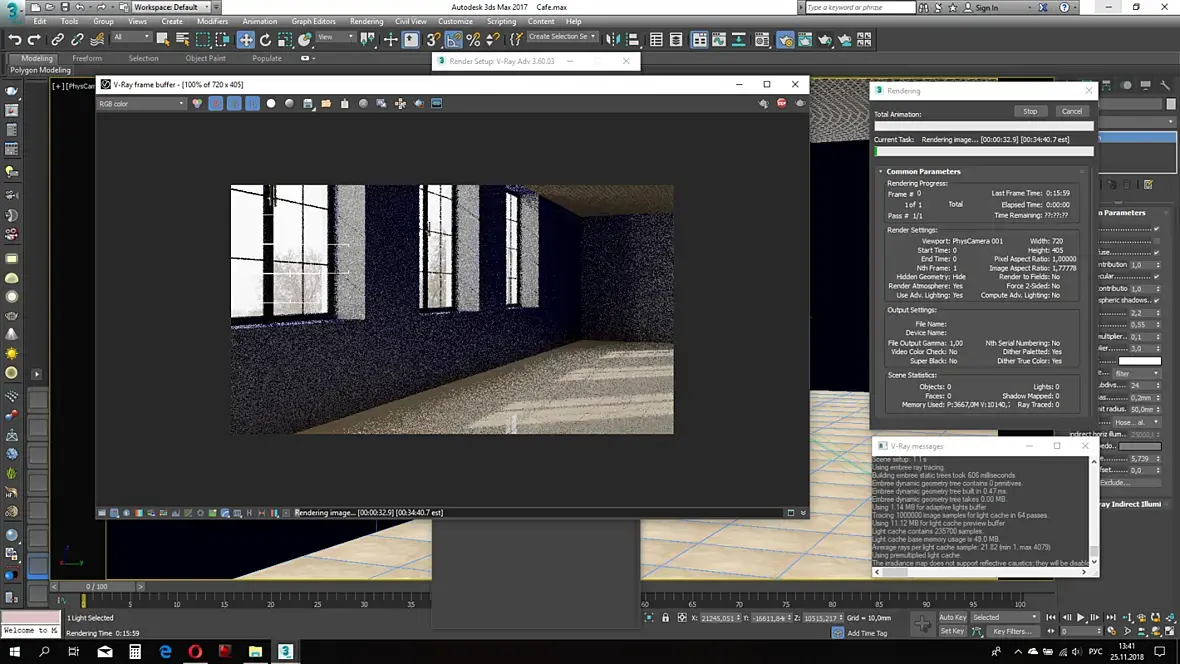Toggle the atmospheric shadows checkbox
The image size is (1180, 664).
pos(1157,300)
